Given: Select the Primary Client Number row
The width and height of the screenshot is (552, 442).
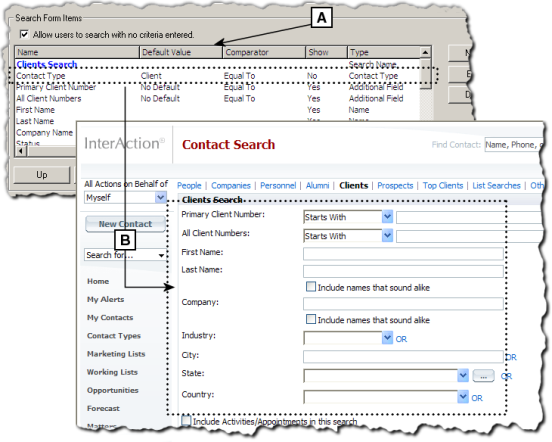Looking at the screenshot, I should 218,87.
